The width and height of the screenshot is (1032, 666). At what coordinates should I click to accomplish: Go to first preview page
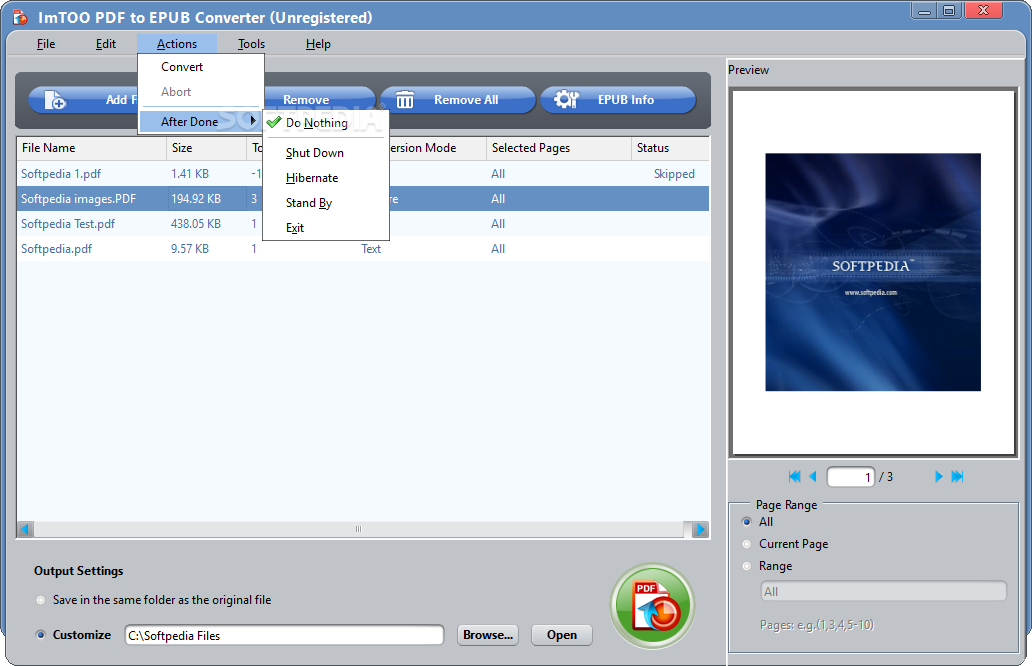(794, 476)
